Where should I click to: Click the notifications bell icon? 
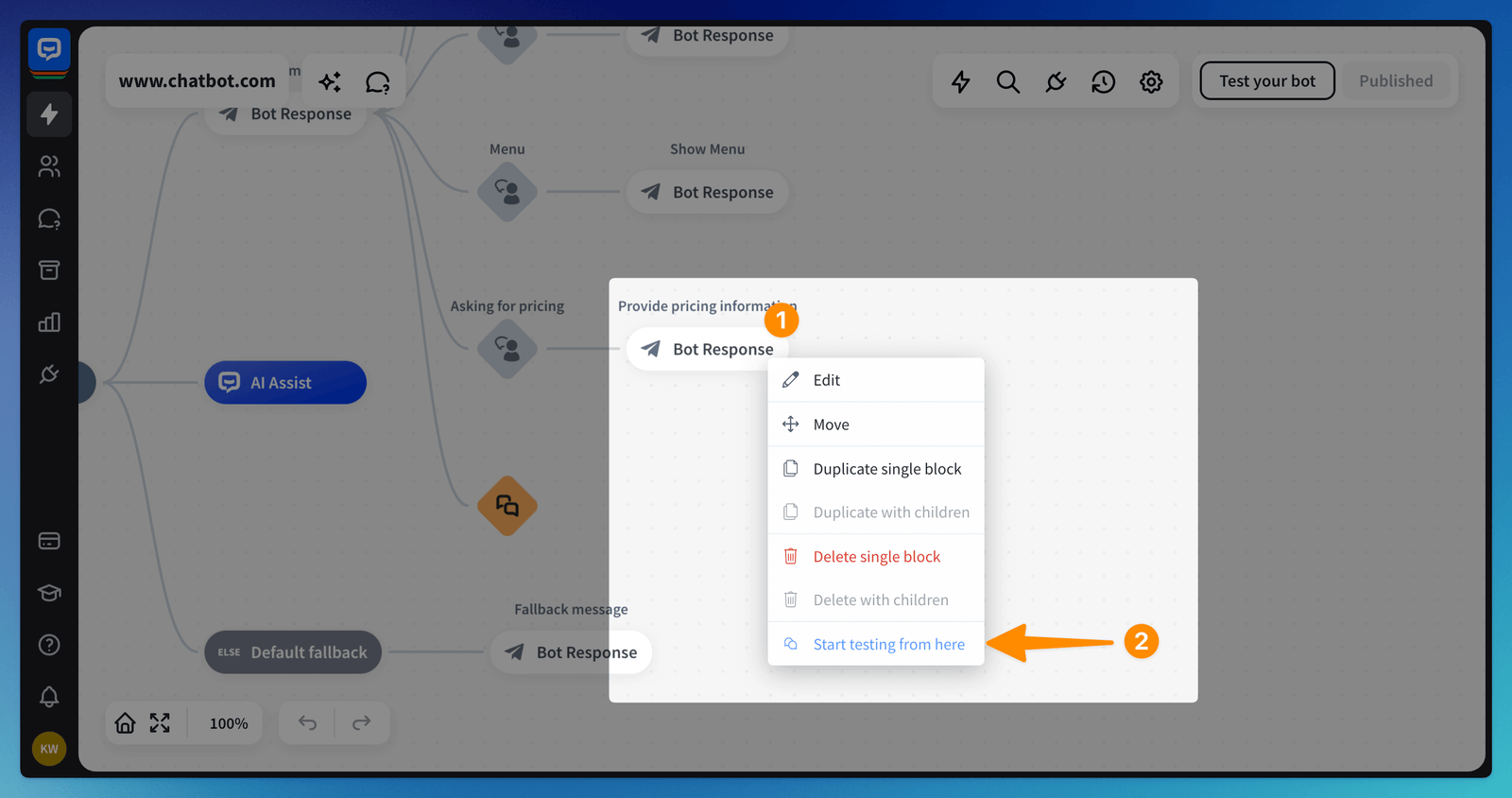coord(49,697)
